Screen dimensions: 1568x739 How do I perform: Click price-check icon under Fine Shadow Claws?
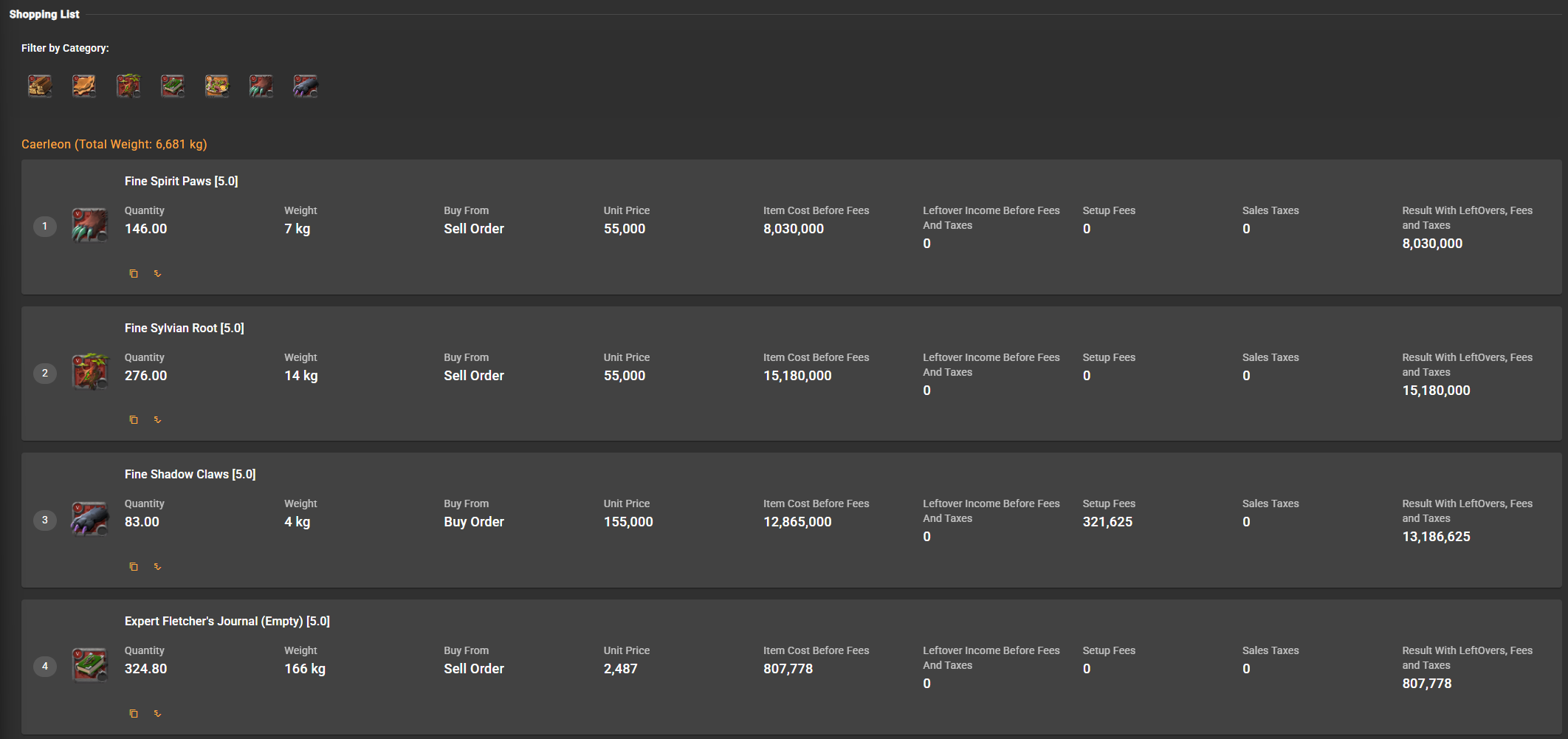(x=157, y=567)
